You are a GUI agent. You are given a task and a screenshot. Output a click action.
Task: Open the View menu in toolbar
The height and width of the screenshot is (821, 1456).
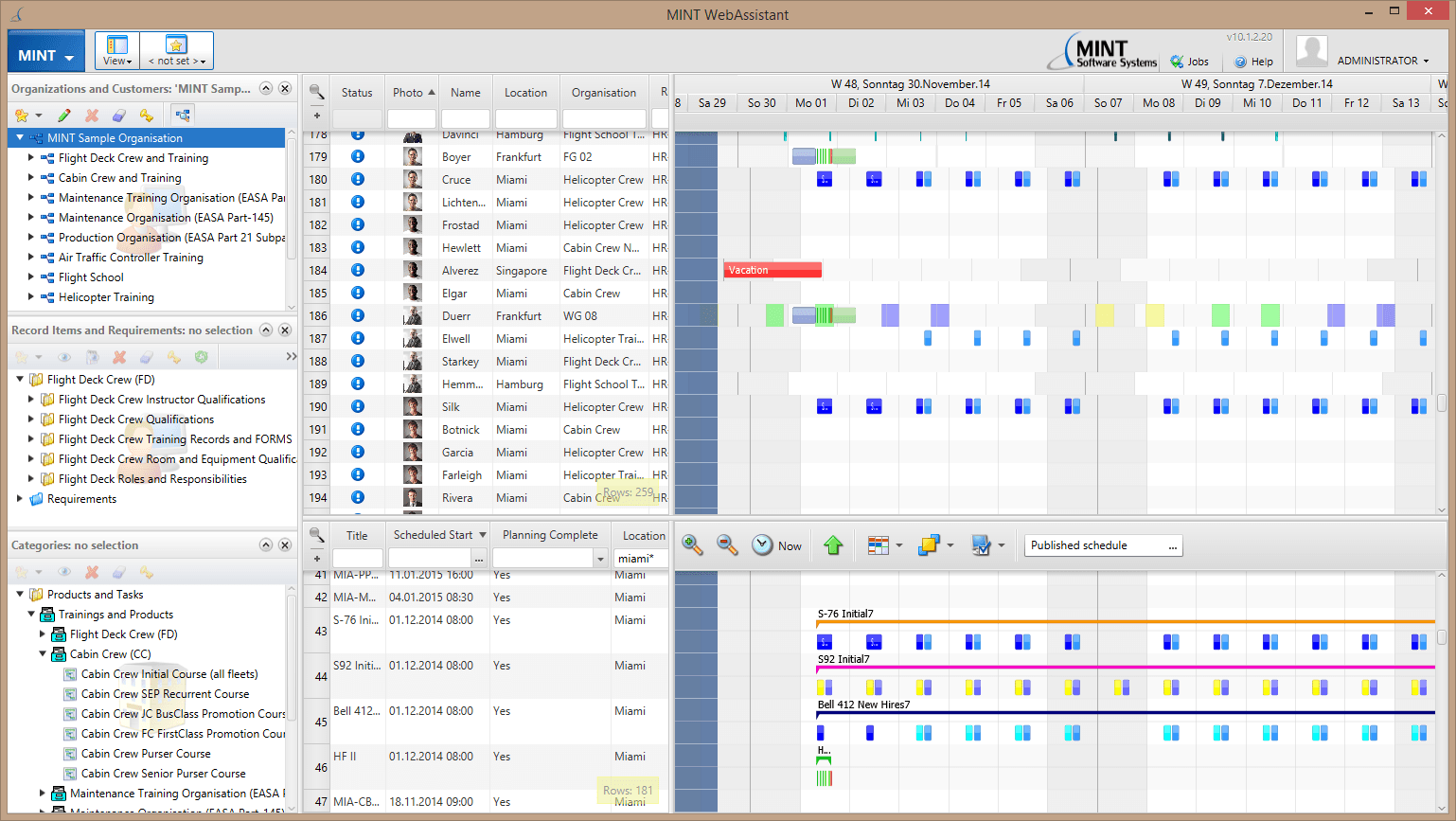(x=117, y=51)
